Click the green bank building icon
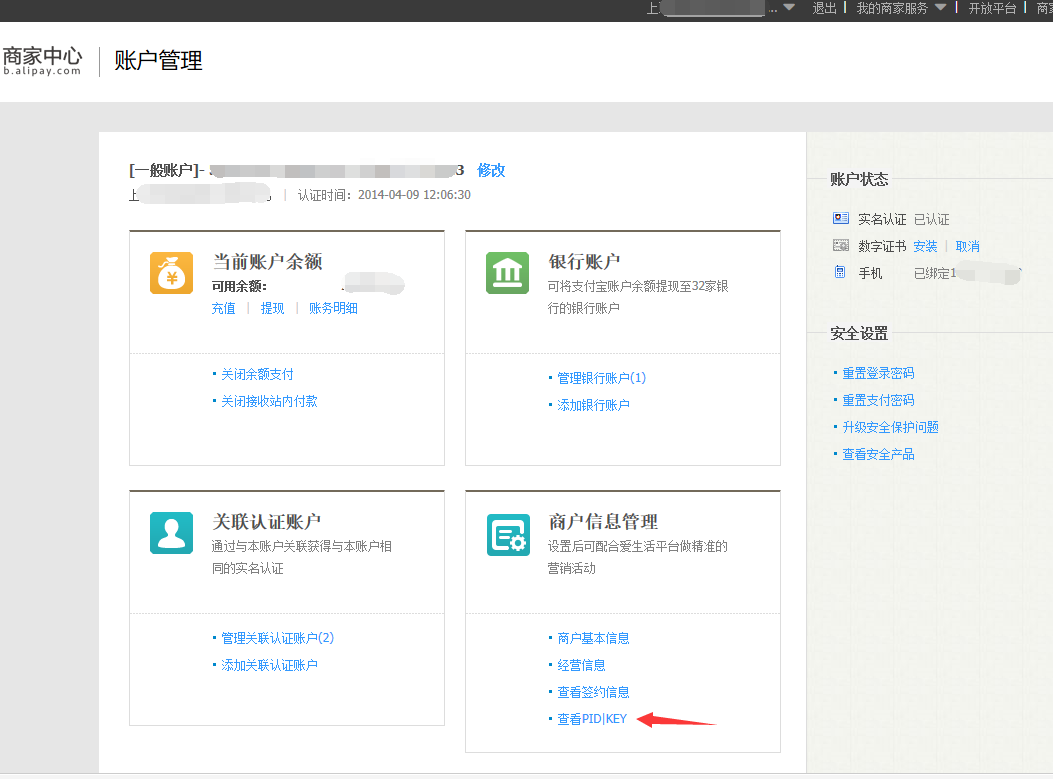This screenshot has height=779, width=1053. (x=507, y=273)
